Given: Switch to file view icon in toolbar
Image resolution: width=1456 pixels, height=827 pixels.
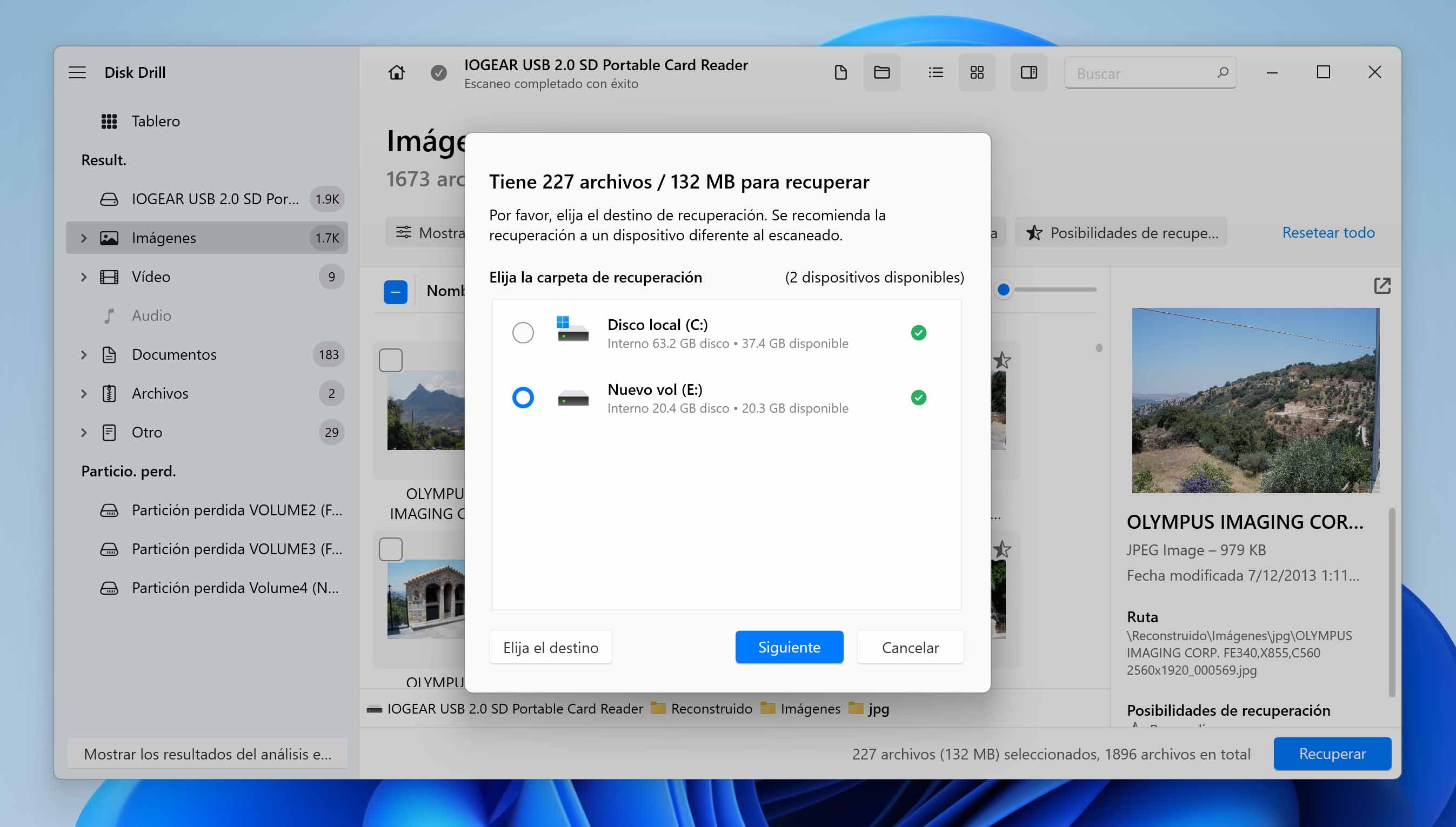Looking at the screenshot, I should coord(840,73).
